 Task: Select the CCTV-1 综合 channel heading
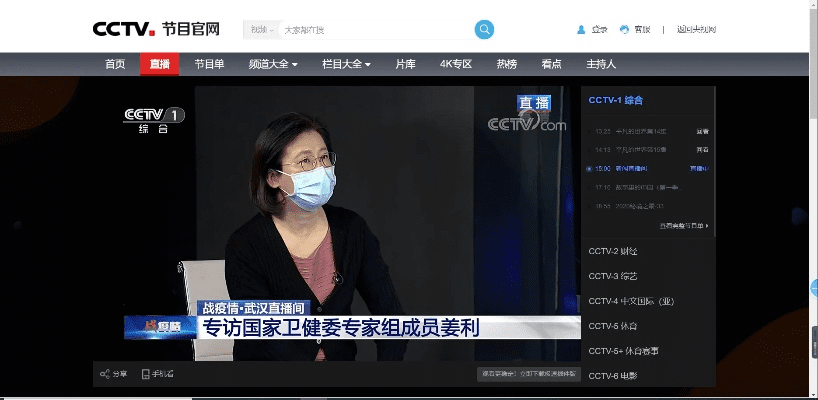[616, 100]
